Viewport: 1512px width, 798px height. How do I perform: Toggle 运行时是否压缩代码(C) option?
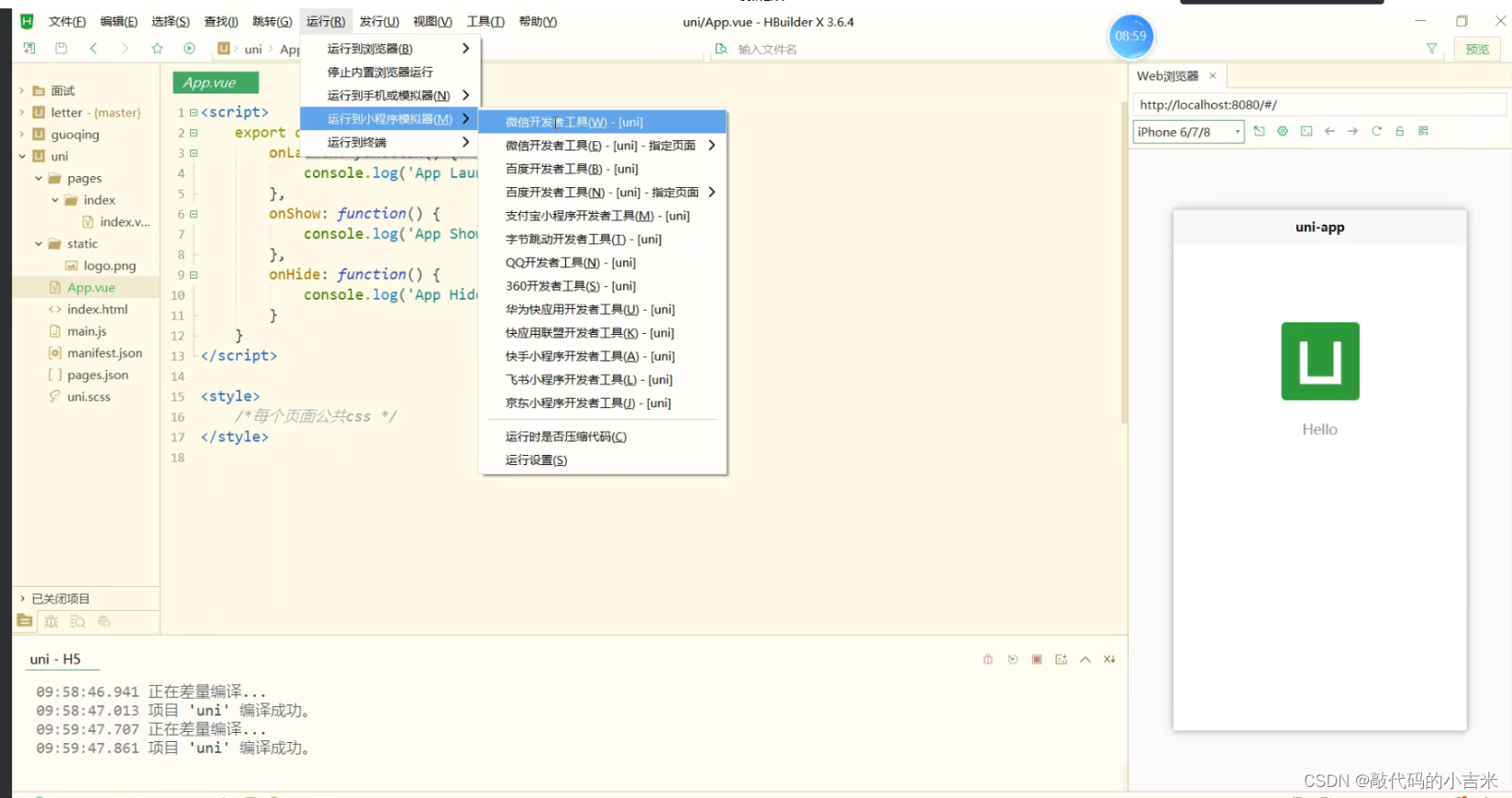pyautogui.click(x=603, y=437)
